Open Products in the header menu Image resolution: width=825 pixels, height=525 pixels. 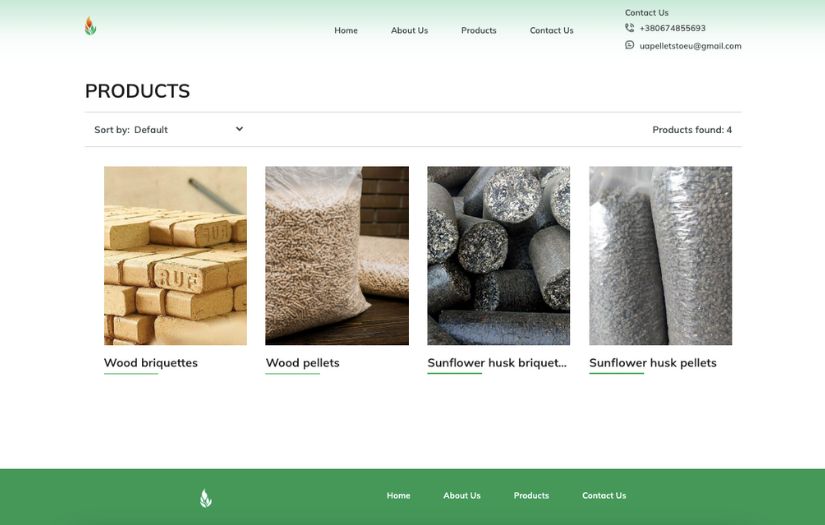tap(479, 31)
